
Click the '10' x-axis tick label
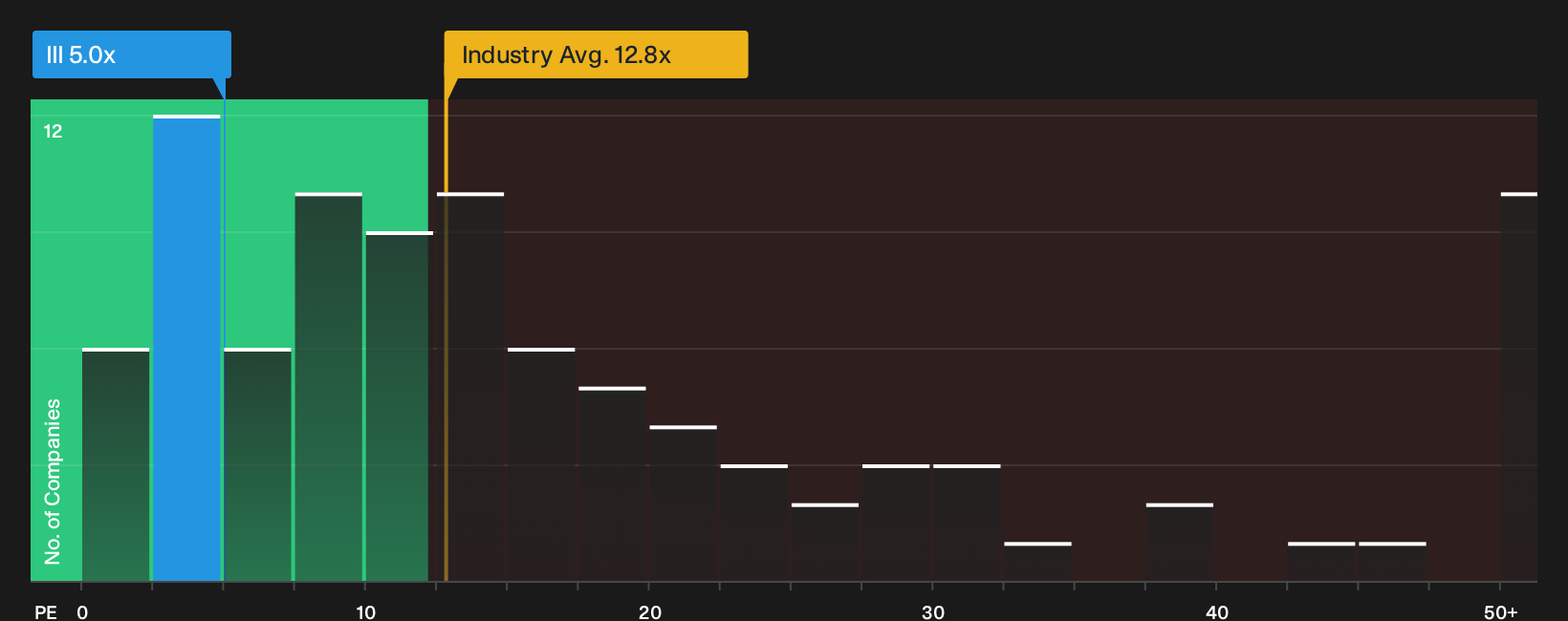tap(365, 612)
